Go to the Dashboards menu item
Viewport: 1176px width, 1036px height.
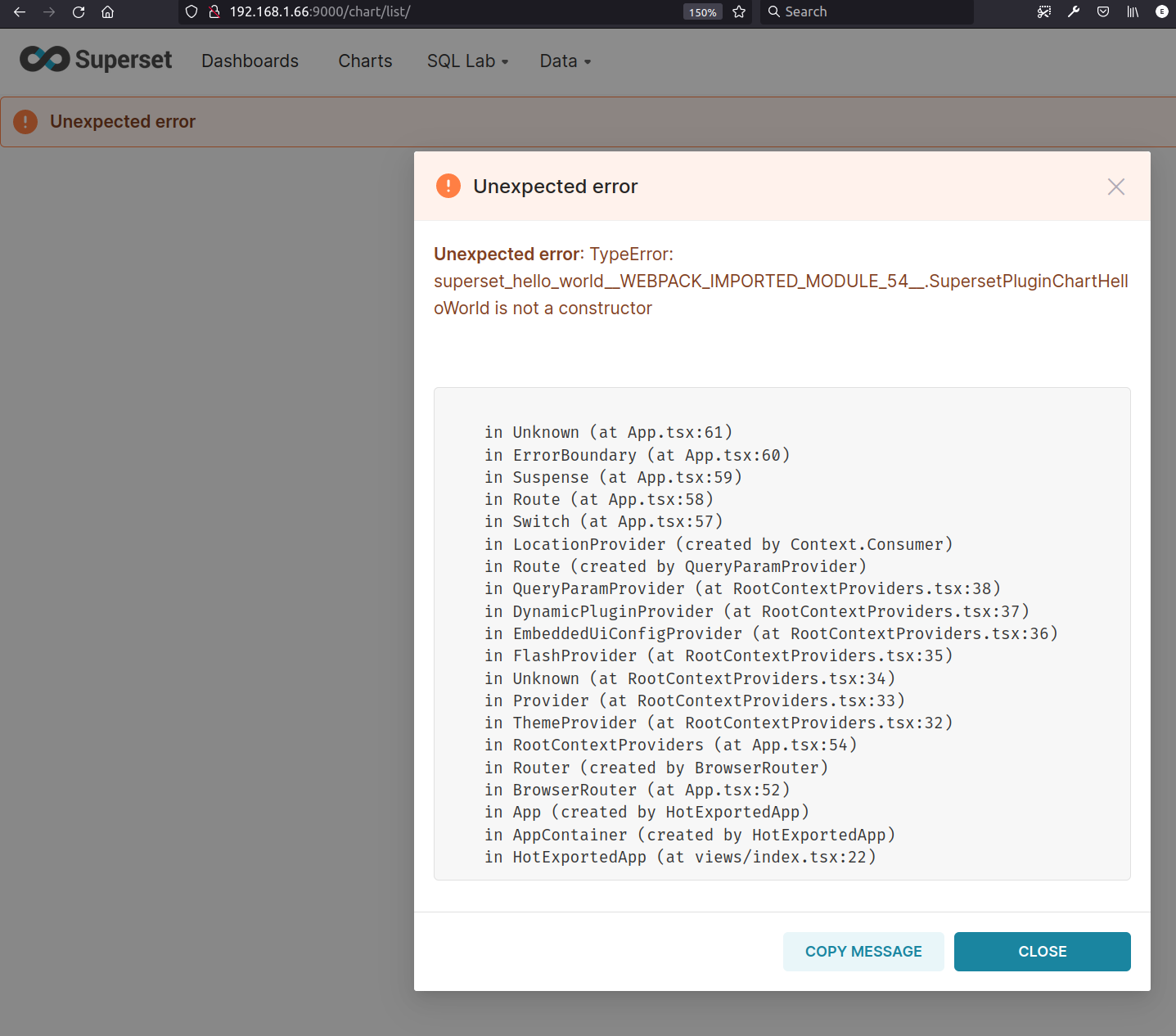(x=250, y=61)
